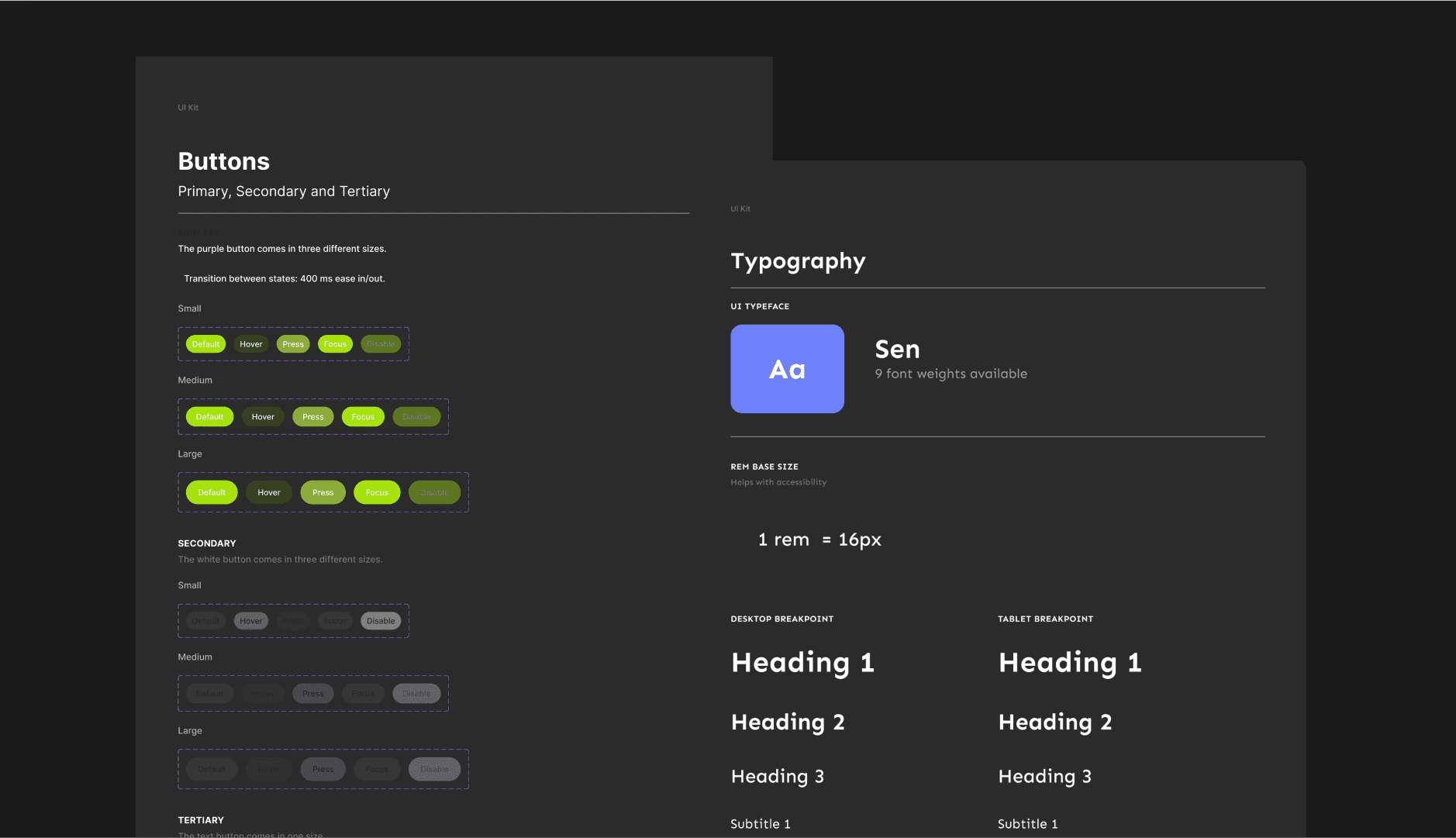1456x838 pixels.
Task: Click 'Heading 3' under Desktop Breakpoint
Action: 778,777
